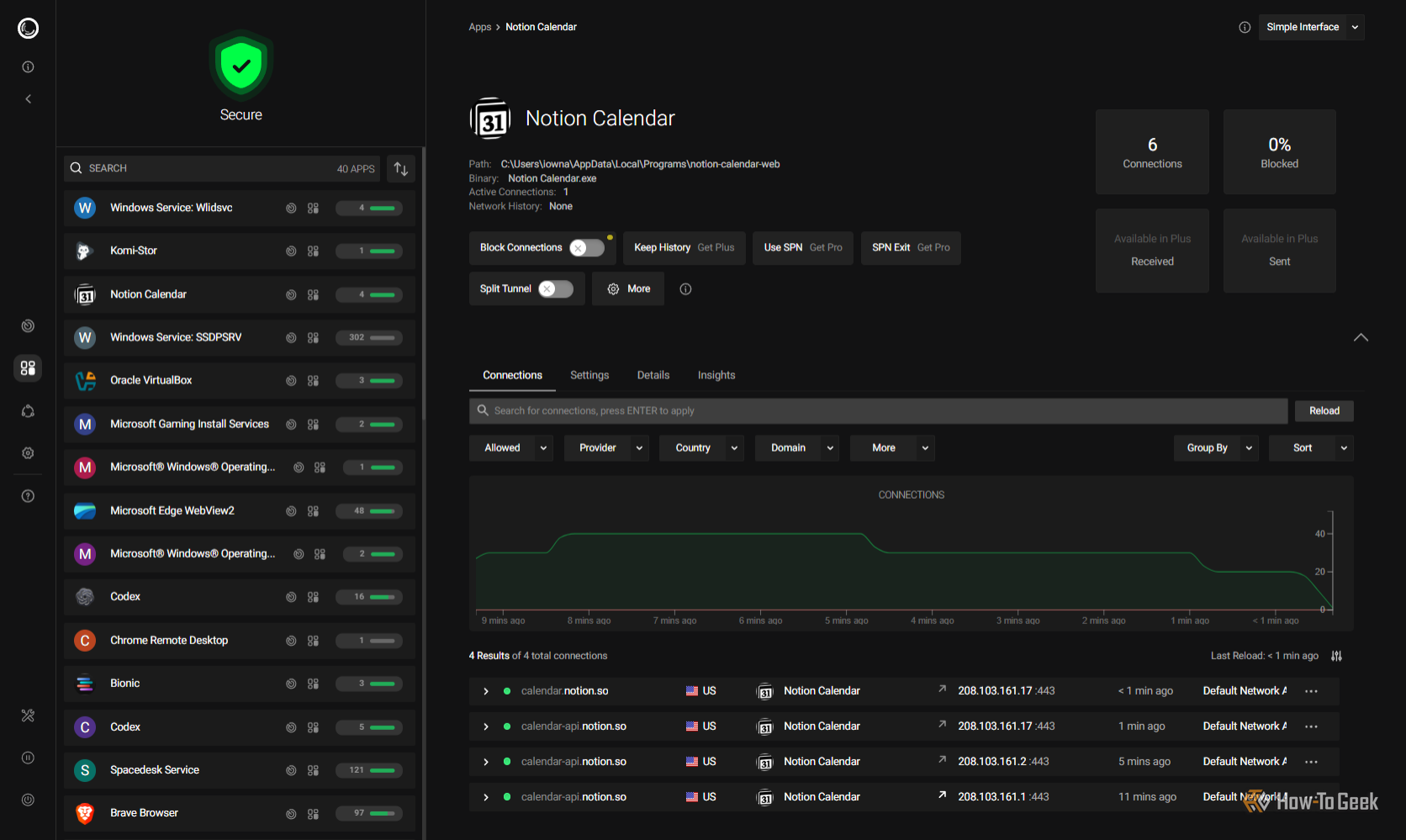Open the three-dot menu for calendar.notion.so
Viewport: 1406px width, 840px height.
pyautogui.click(x=1311, y=691)
